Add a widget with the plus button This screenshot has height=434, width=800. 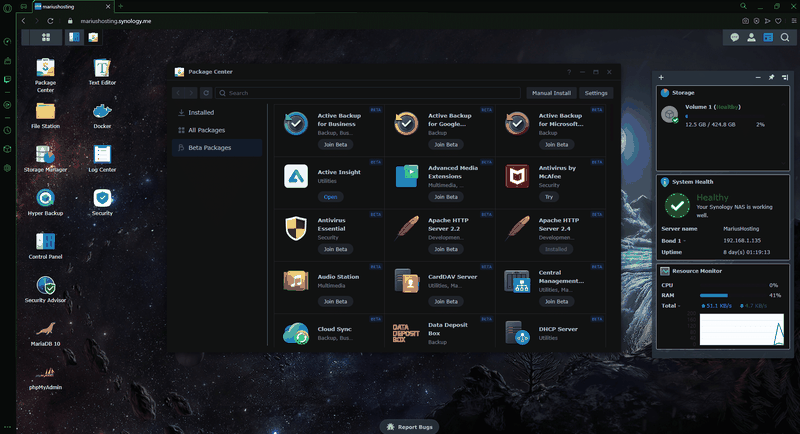(x=661, y=78)
